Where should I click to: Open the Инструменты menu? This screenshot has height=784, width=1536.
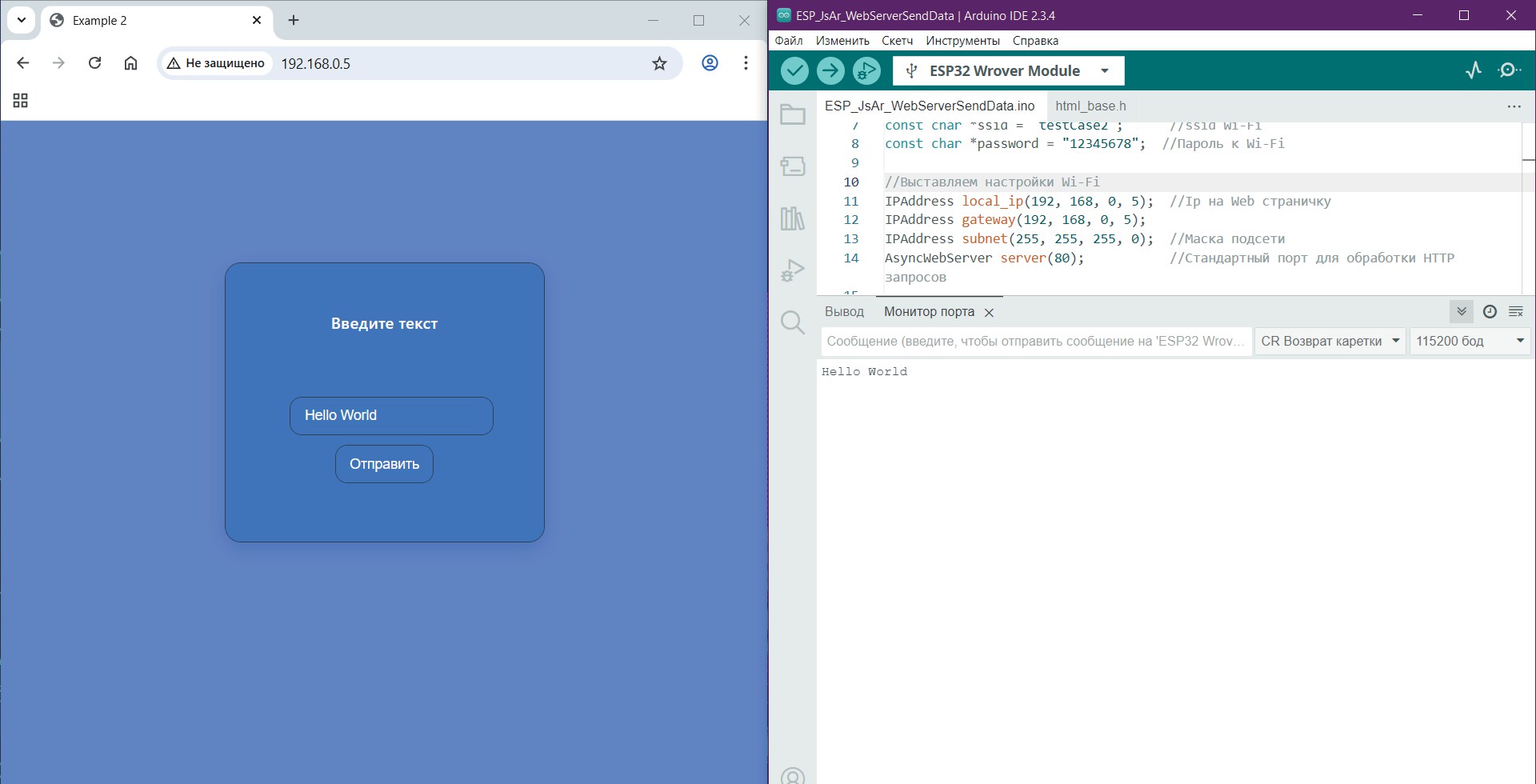[962, 41]
